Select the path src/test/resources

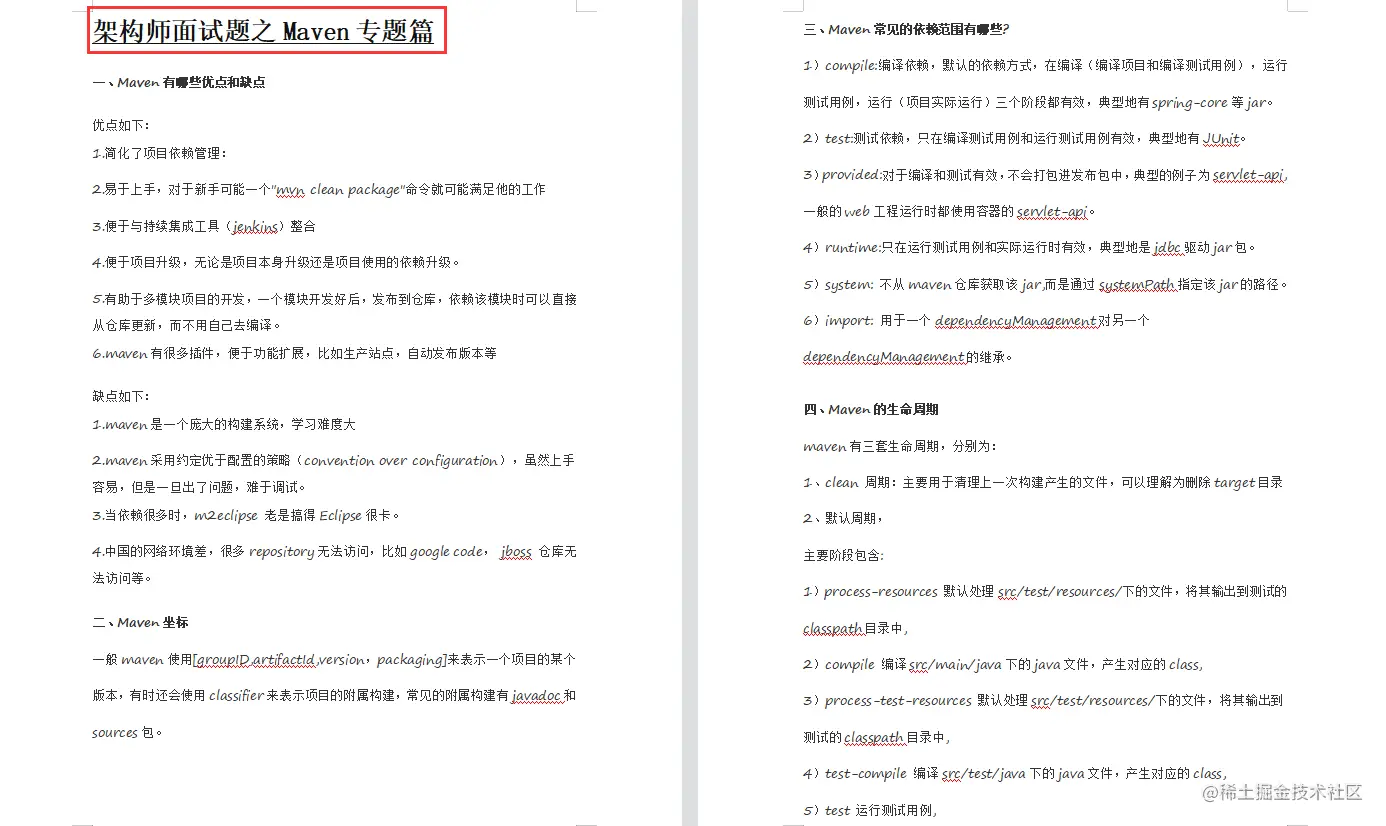[x=1058, y=590]
